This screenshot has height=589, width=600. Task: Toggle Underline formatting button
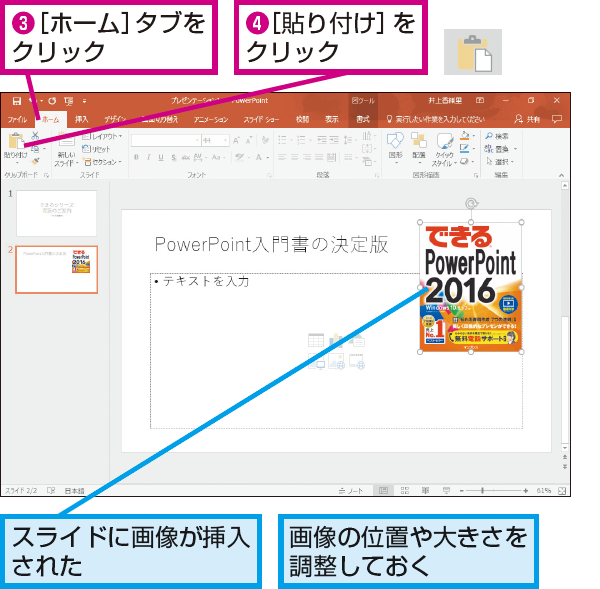[x=161, y=157]
